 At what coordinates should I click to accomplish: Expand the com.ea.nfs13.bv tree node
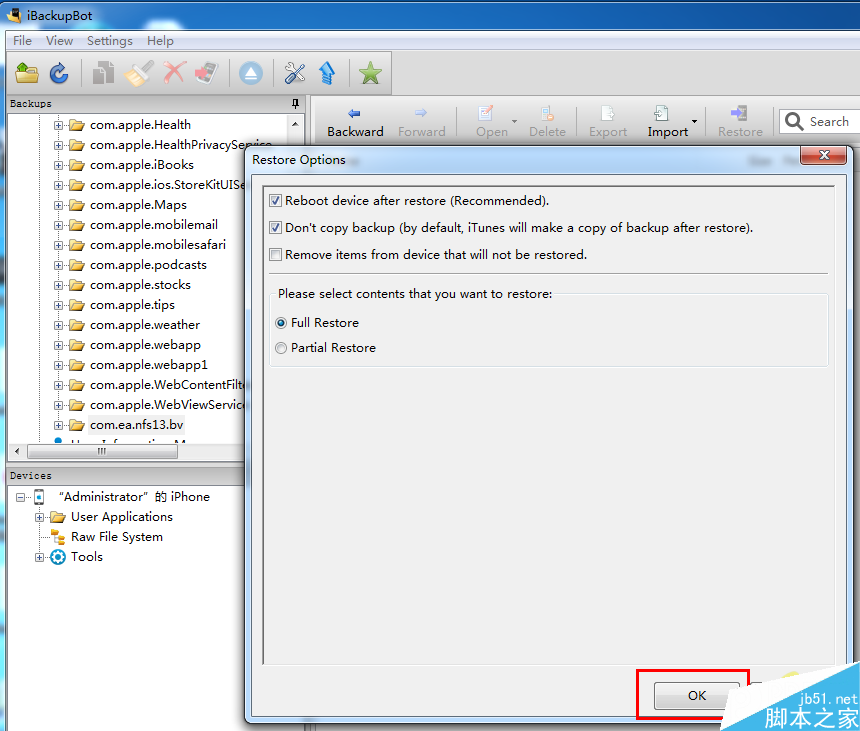58,426
